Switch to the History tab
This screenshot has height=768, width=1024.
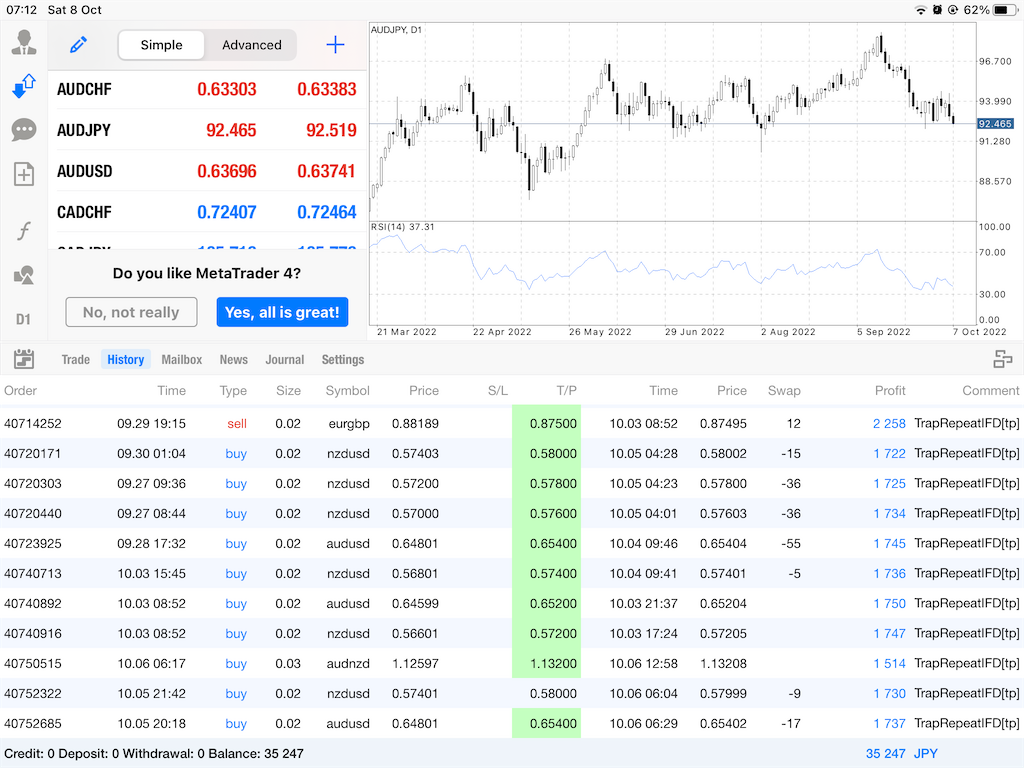pos(125,360)
